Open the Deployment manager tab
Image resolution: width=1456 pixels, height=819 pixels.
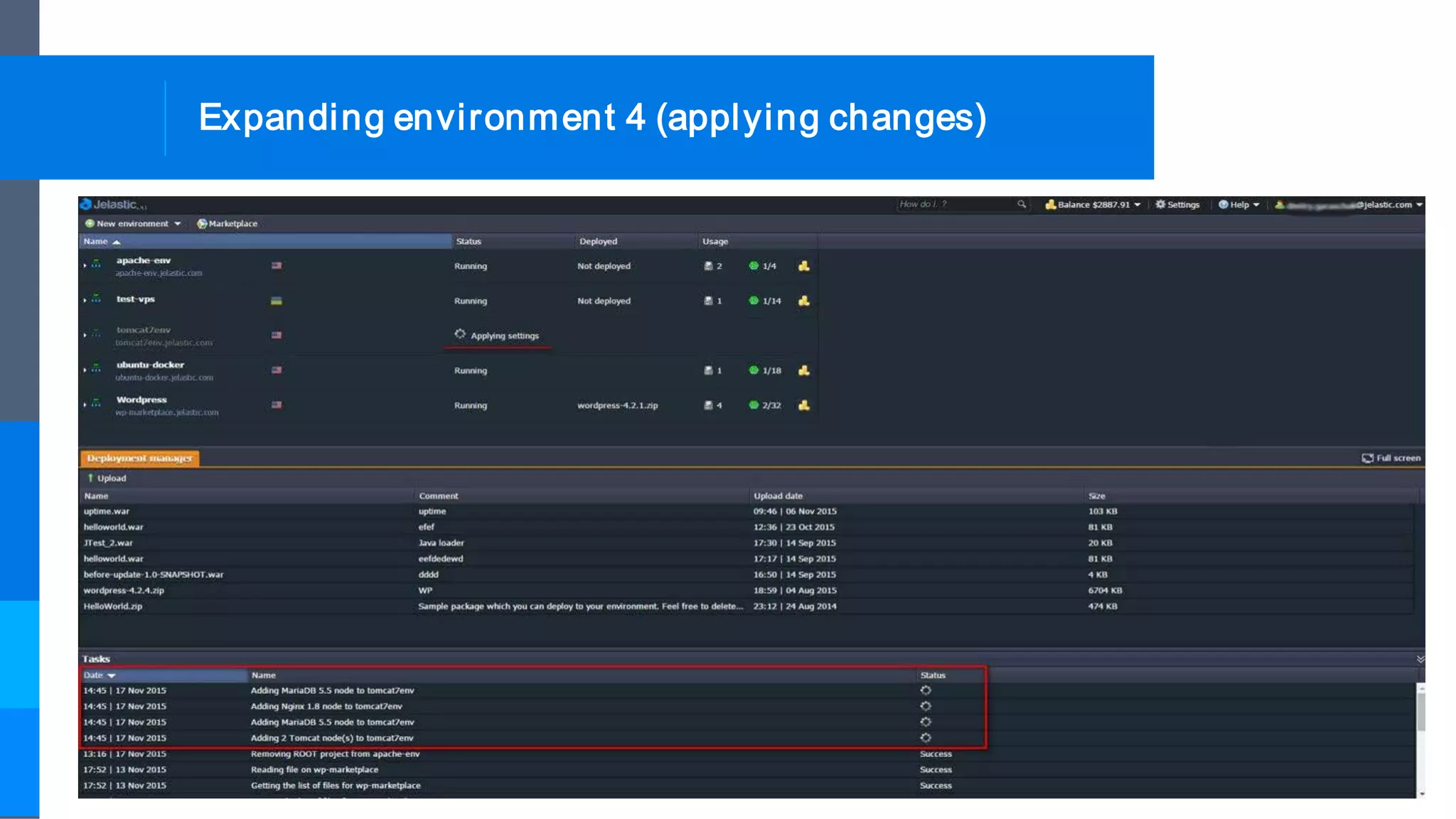coord(139,459)
